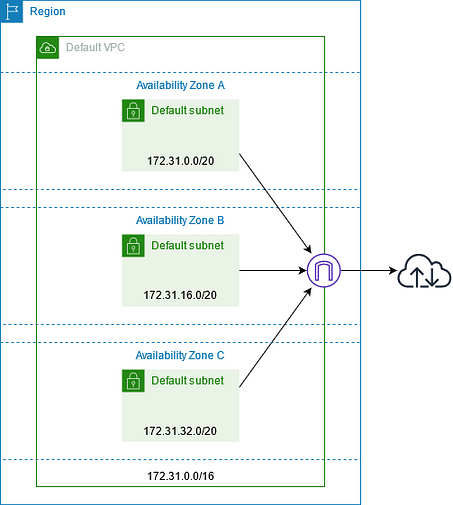Select the lock icon in Availability Zone A
453x505 pixels.
(x=133, y=111)
